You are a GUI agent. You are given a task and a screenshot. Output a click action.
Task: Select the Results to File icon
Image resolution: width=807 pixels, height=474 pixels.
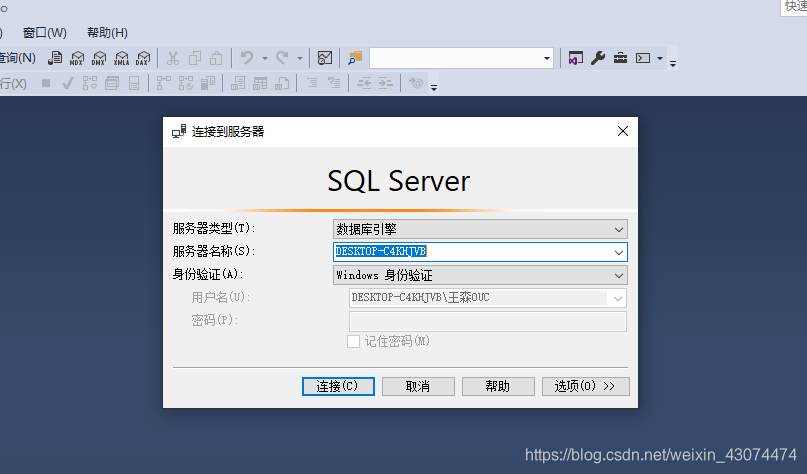pos(282,83)
